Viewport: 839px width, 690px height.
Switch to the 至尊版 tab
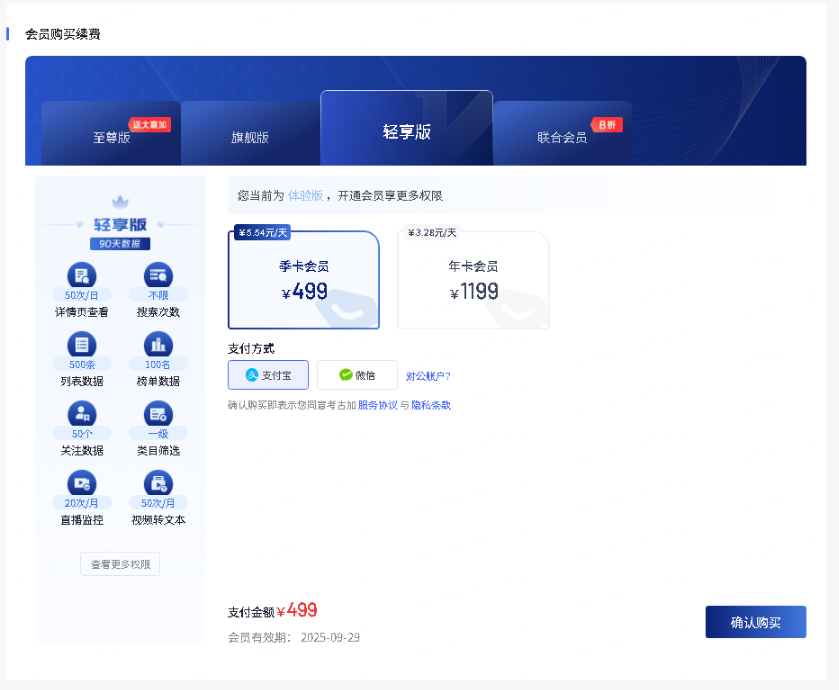[111, 137]
